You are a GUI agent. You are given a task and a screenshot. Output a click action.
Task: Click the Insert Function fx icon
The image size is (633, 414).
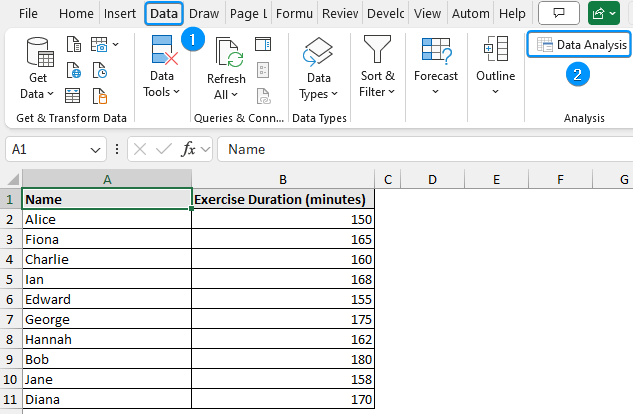click(188, 149)
